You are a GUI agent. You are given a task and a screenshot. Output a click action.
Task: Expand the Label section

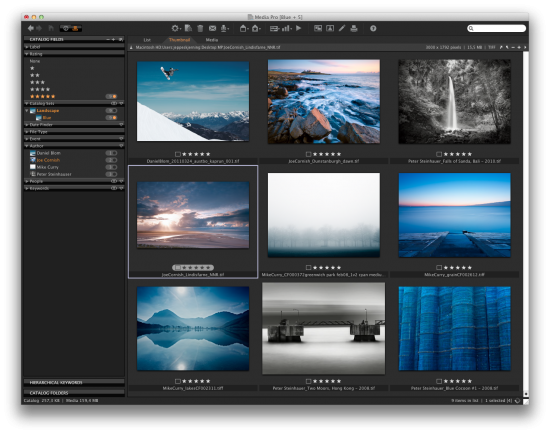point(27,47)
